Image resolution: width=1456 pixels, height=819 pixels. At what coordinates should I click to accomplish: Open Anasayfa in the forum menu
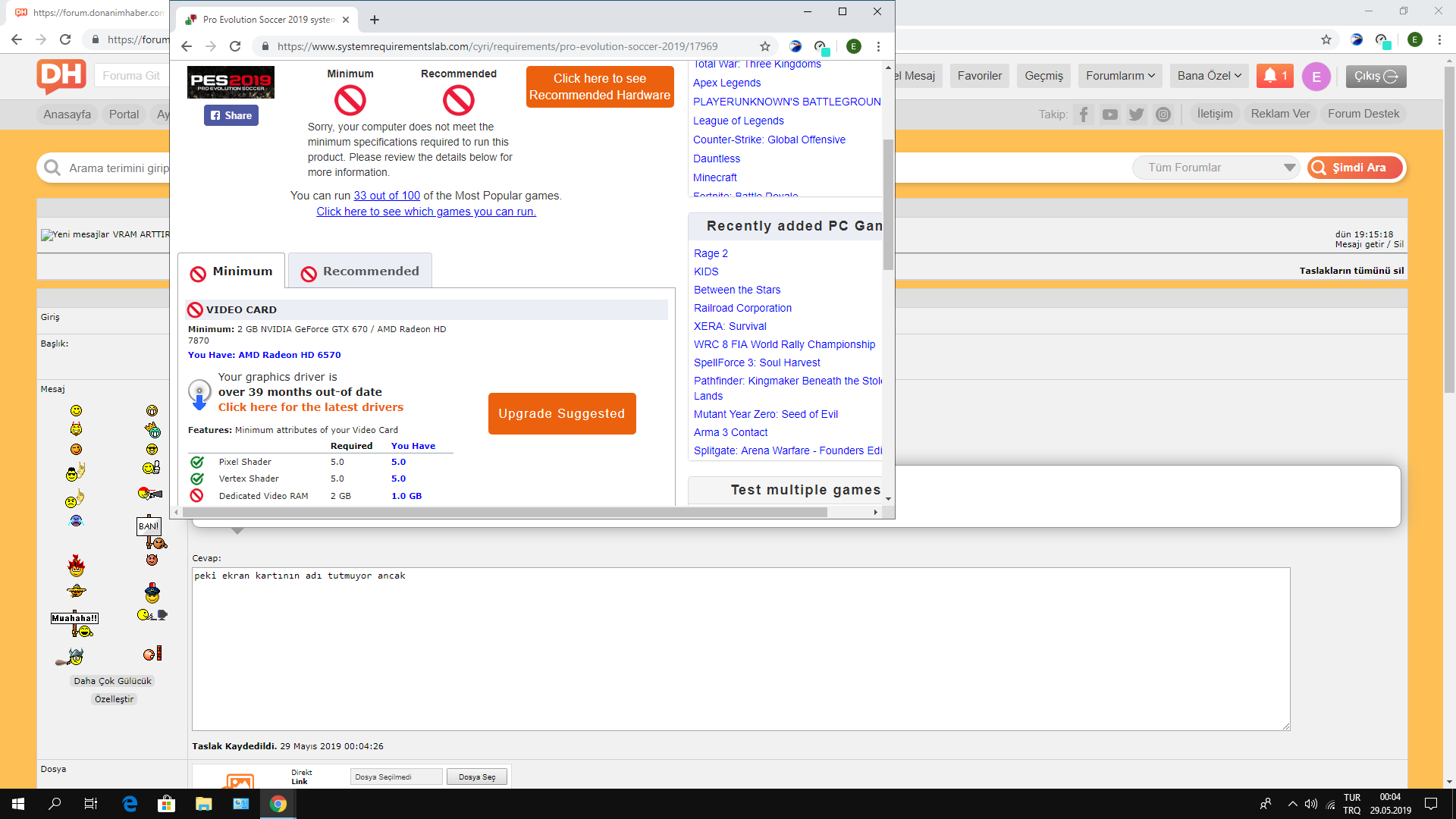67,115
